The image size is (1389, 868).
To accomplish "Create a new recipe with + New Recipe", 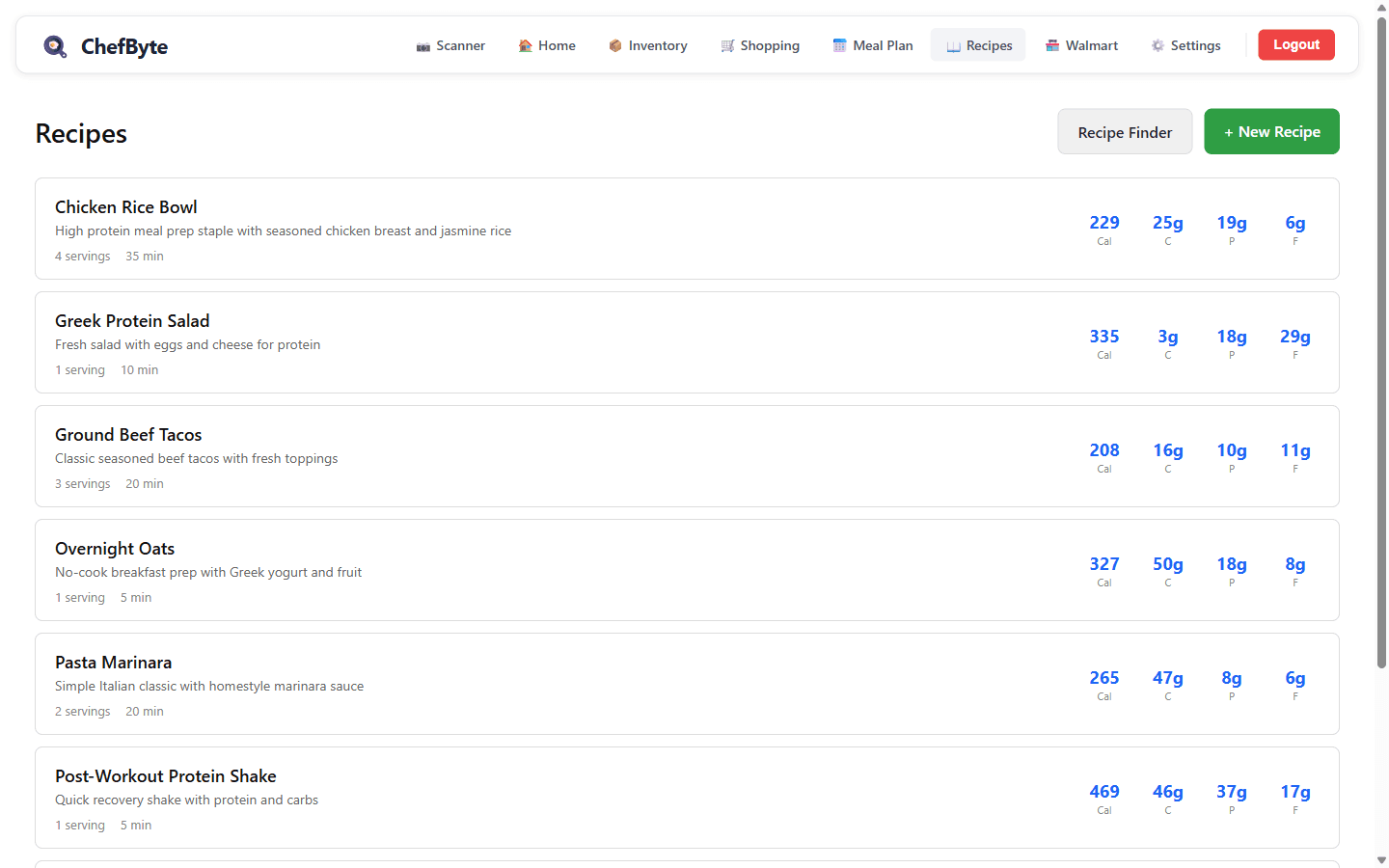I will tap(1271, 132).
